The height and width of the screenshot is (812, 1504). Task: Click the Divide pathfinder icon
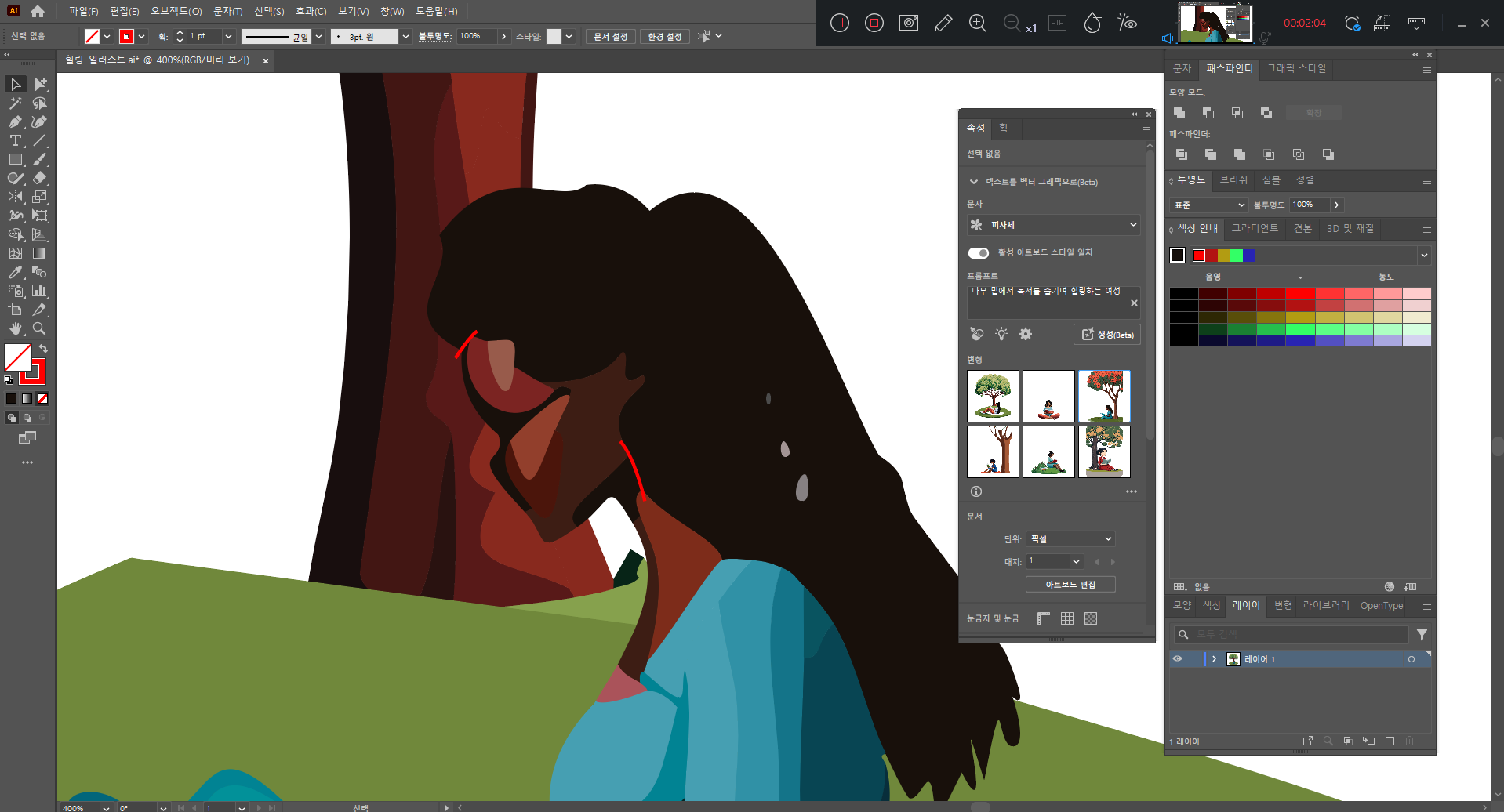tap(1182, 154)
